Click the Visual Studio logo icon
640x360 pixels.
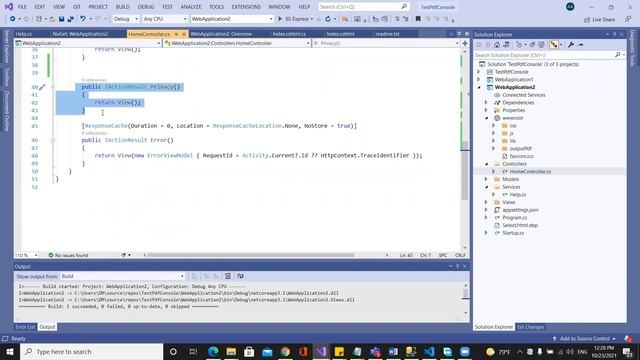pyautogui.click(x=8, y=7)
